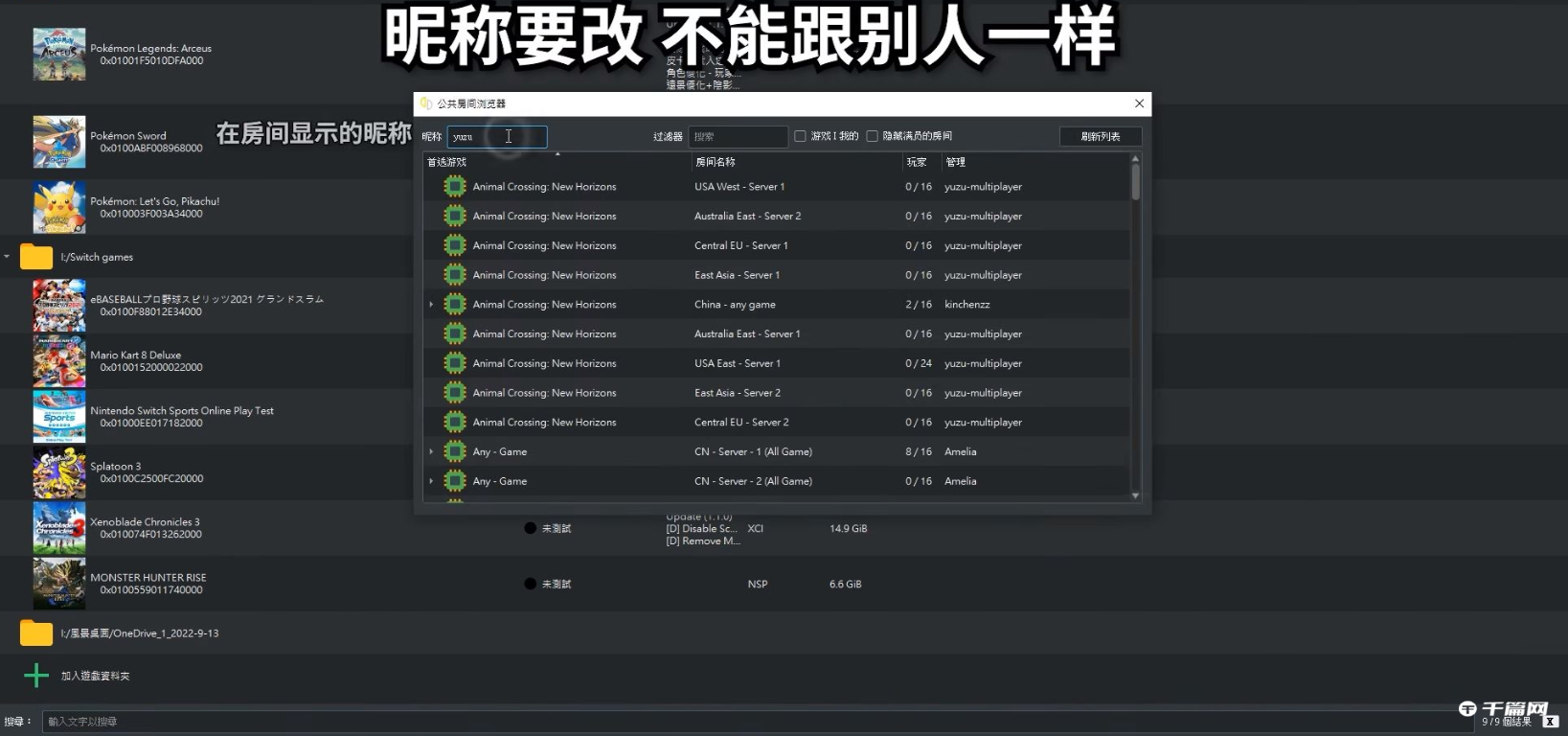Click the room list scroll up arrow
The height and width of the screenshot is (736, 1568).
[1135, 158]
